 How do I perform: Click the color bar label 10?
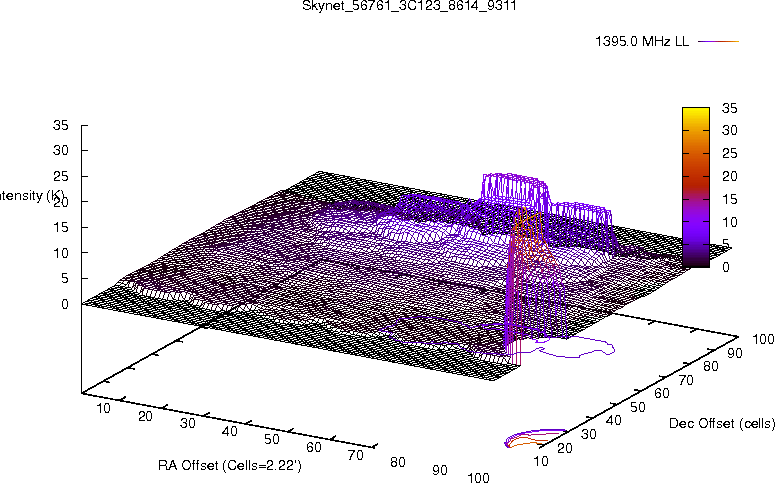point(730,222)
